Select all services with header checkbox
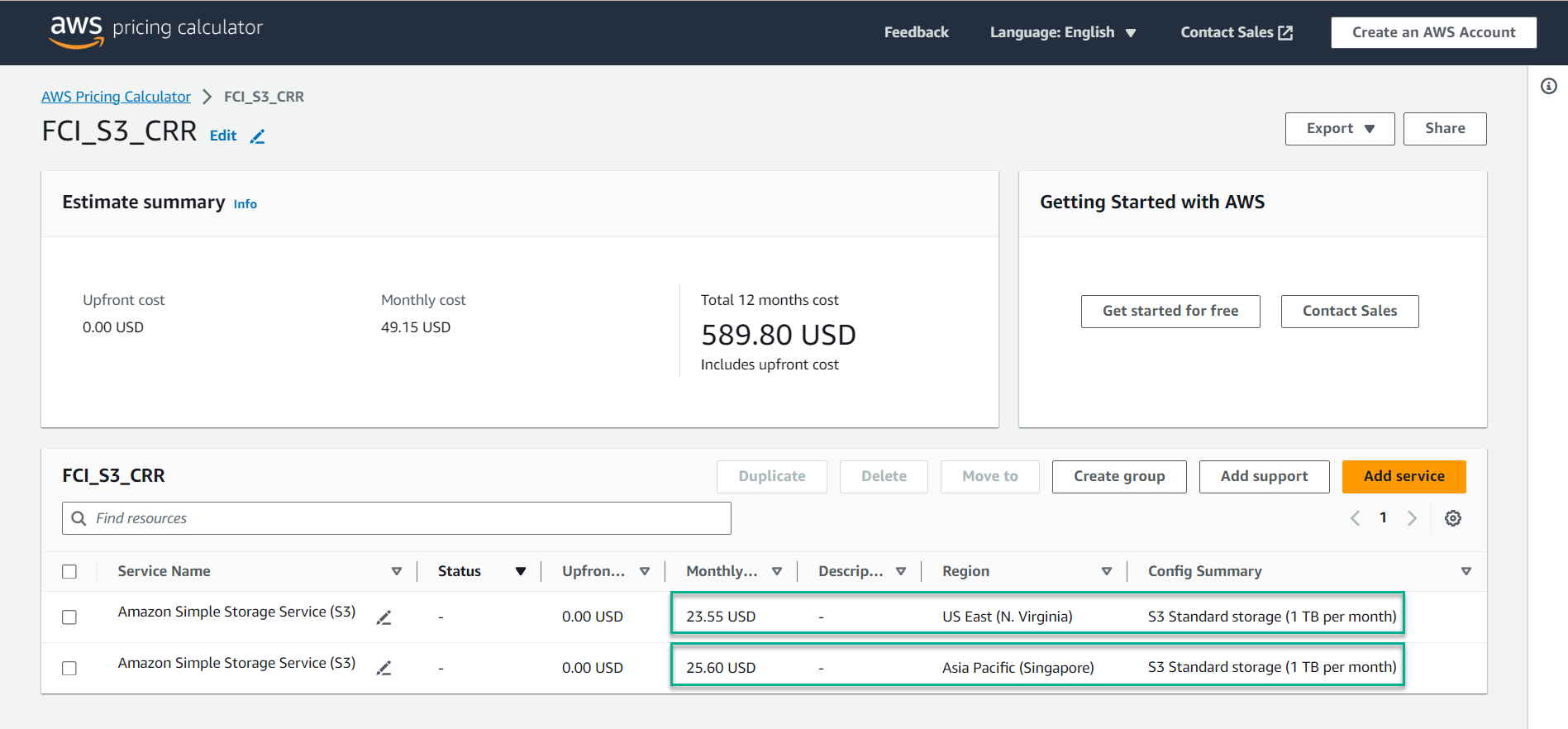Screen dimensions: 1568x729 coord(69,572)
